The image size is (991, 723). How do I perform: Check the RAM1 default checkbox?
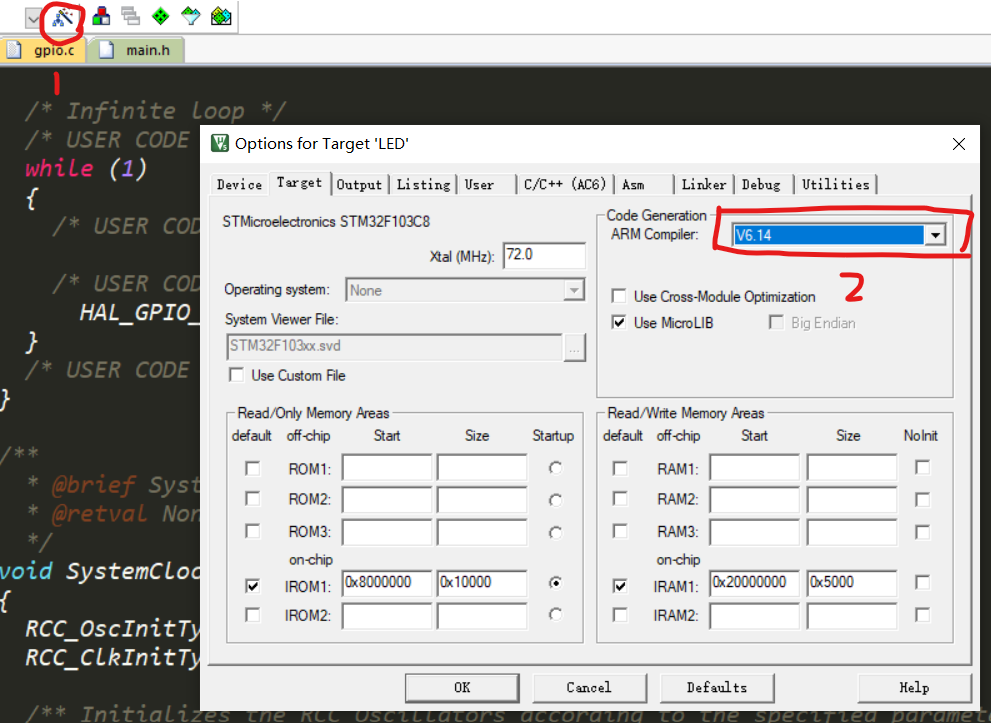click(x=620, y=468)
